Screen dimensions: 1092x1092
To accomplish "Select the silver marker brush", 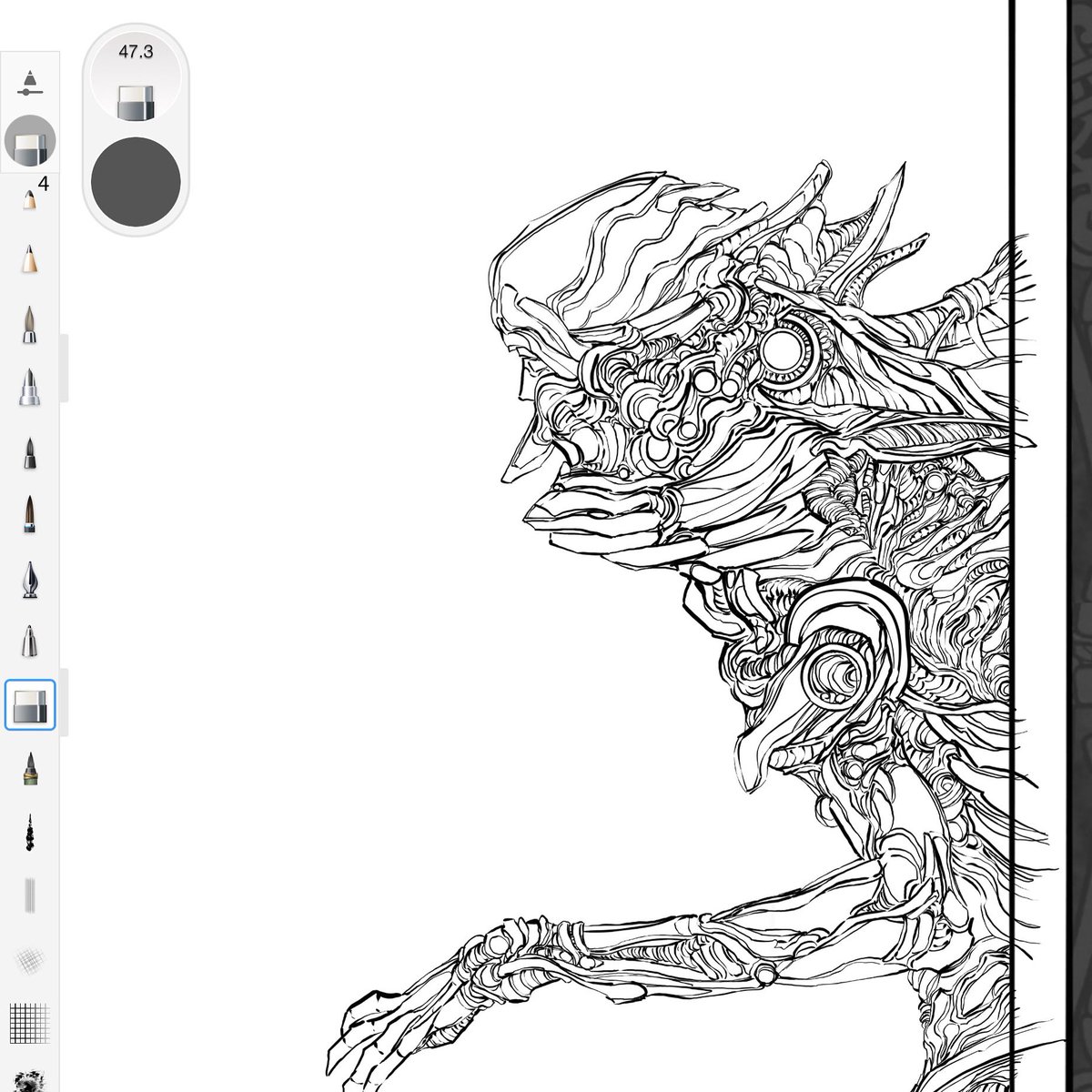I will [30, 388].
